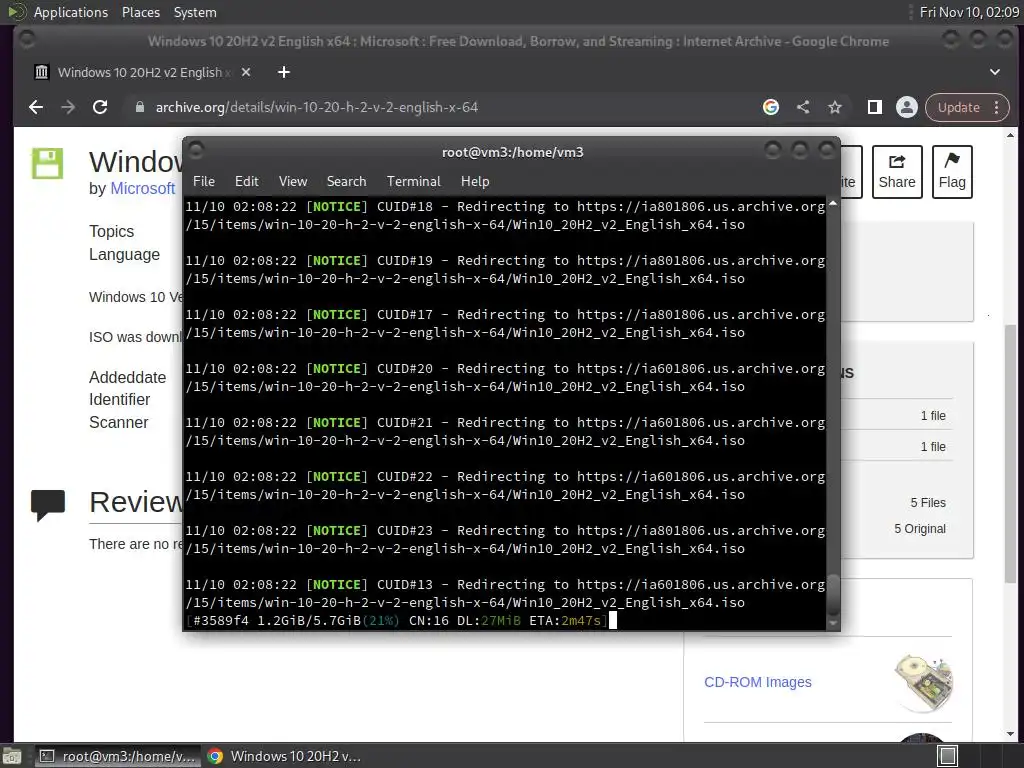The height and width of the screenshot is (768, 1024).
Task: Click the Reviews speech bubble icon
Action: [48, 505]
